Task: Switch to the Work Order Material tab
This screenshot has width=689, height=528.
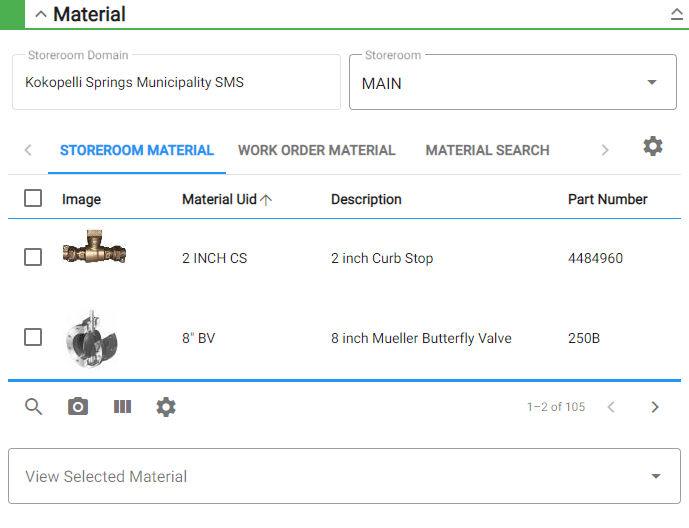Action: tap(316, 151)
